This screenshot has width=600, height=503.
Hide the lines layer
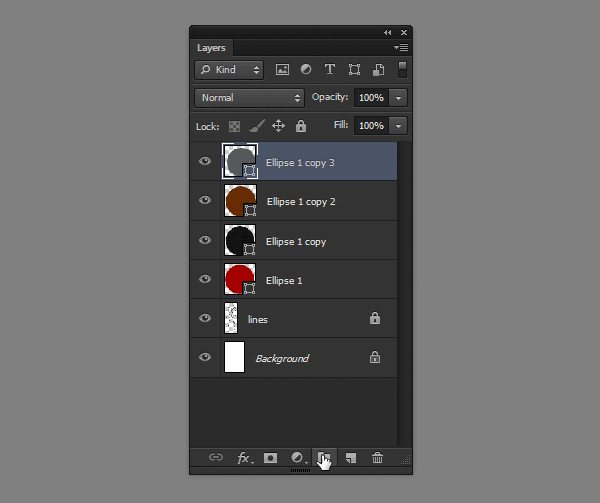(205, 319)
